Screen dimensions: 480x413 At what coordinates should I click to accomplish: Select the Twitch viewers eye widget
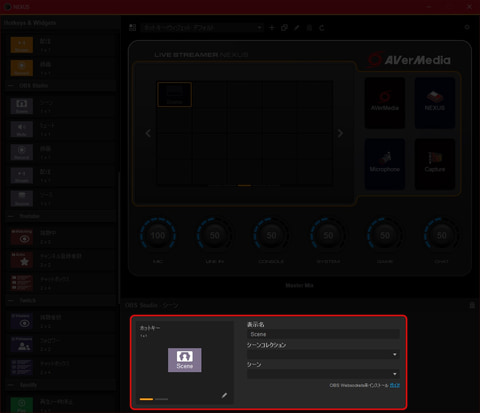coord(22,321)
